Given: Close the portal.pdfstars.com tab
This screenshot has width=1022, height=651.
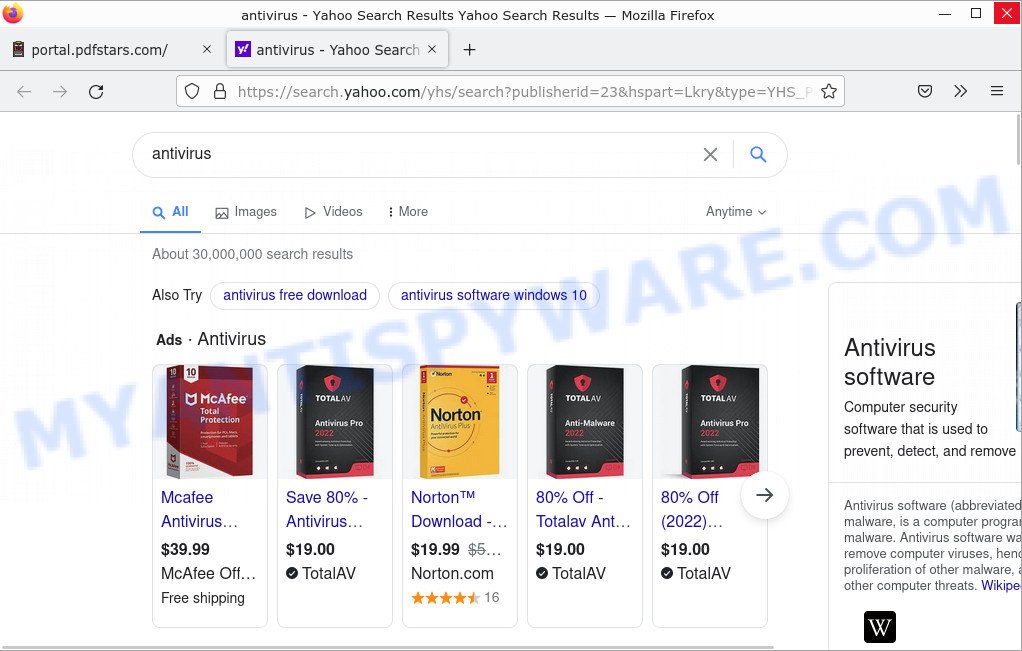Looking at the screenshot, I should click(207, 49).
